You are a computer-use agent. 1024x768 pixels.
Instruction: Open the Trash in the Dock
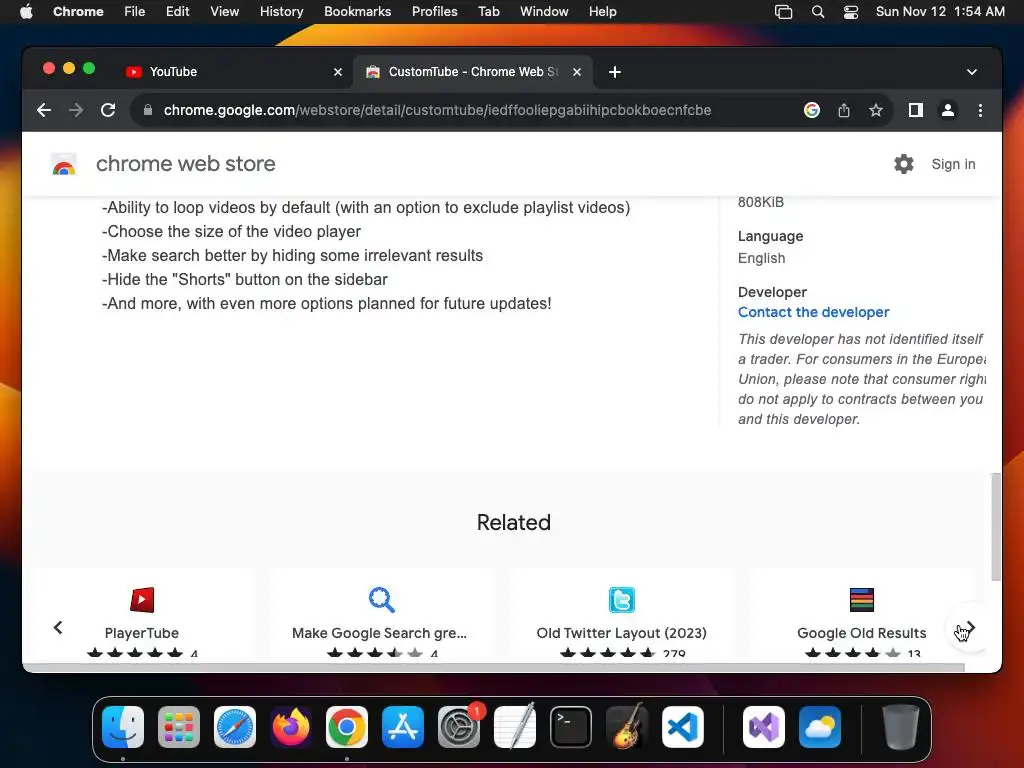tap(901, 727)
